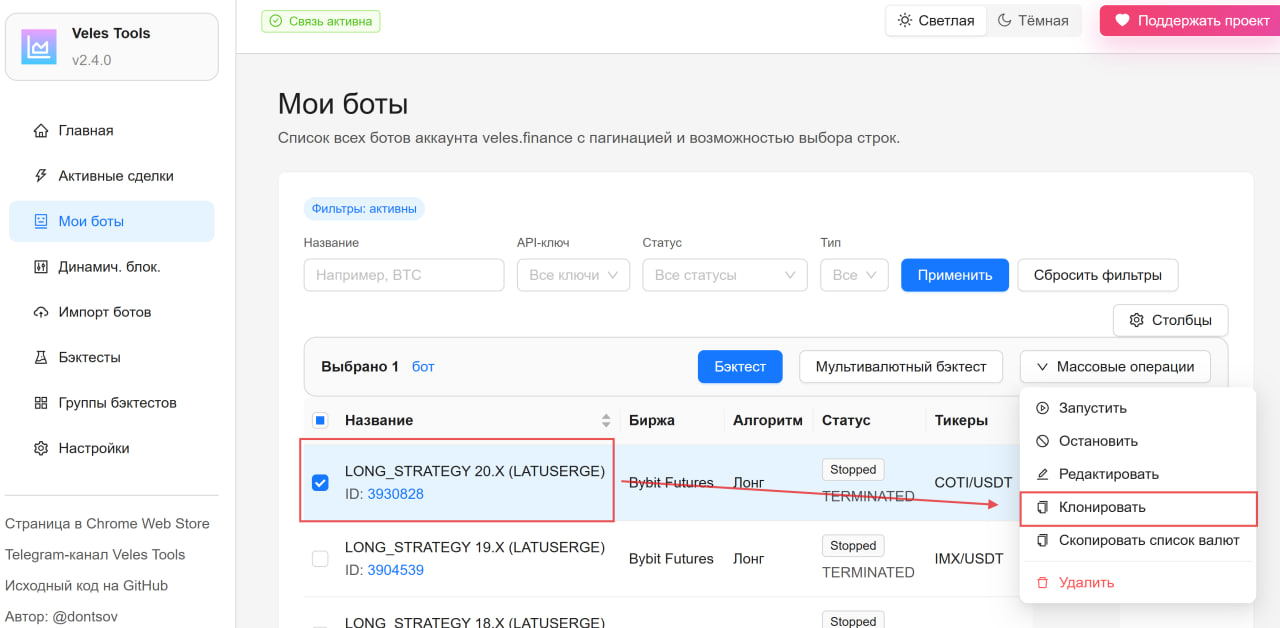Open the Главная sidebar page

pyautogui.click(x=112, y=131)
